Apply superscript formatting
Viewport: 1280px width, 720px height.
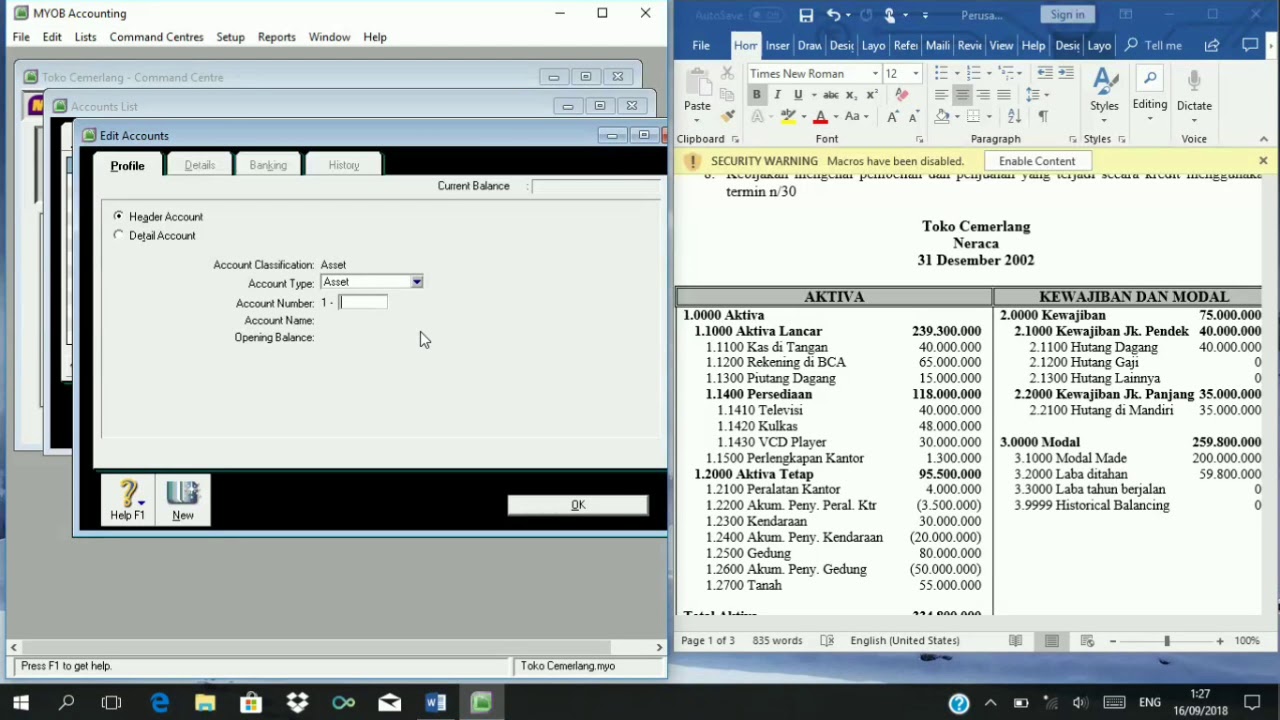872,94
